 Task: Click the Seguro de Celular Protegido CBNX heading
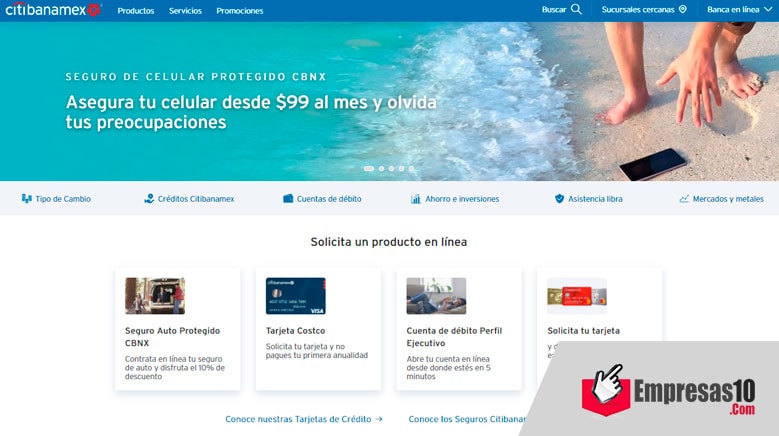[196, 77]
